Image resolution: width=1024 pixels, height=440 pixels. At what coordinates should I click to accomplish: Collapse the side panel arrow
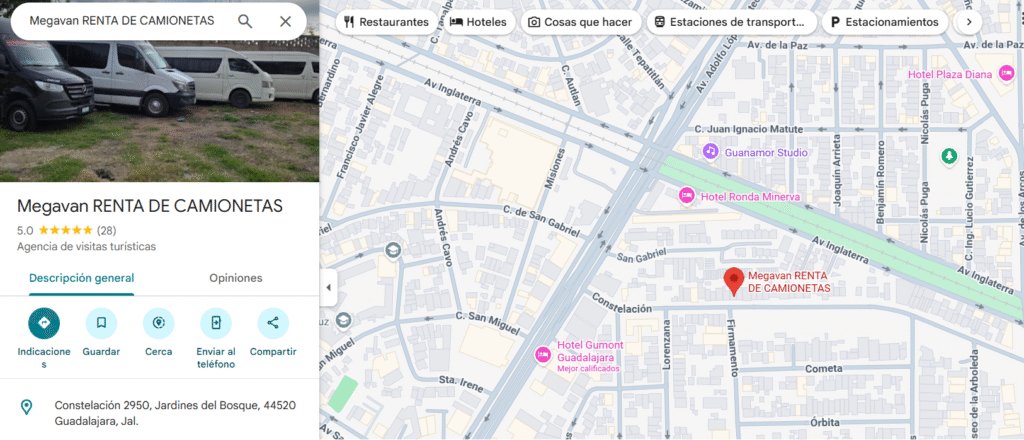click(328, 288)
